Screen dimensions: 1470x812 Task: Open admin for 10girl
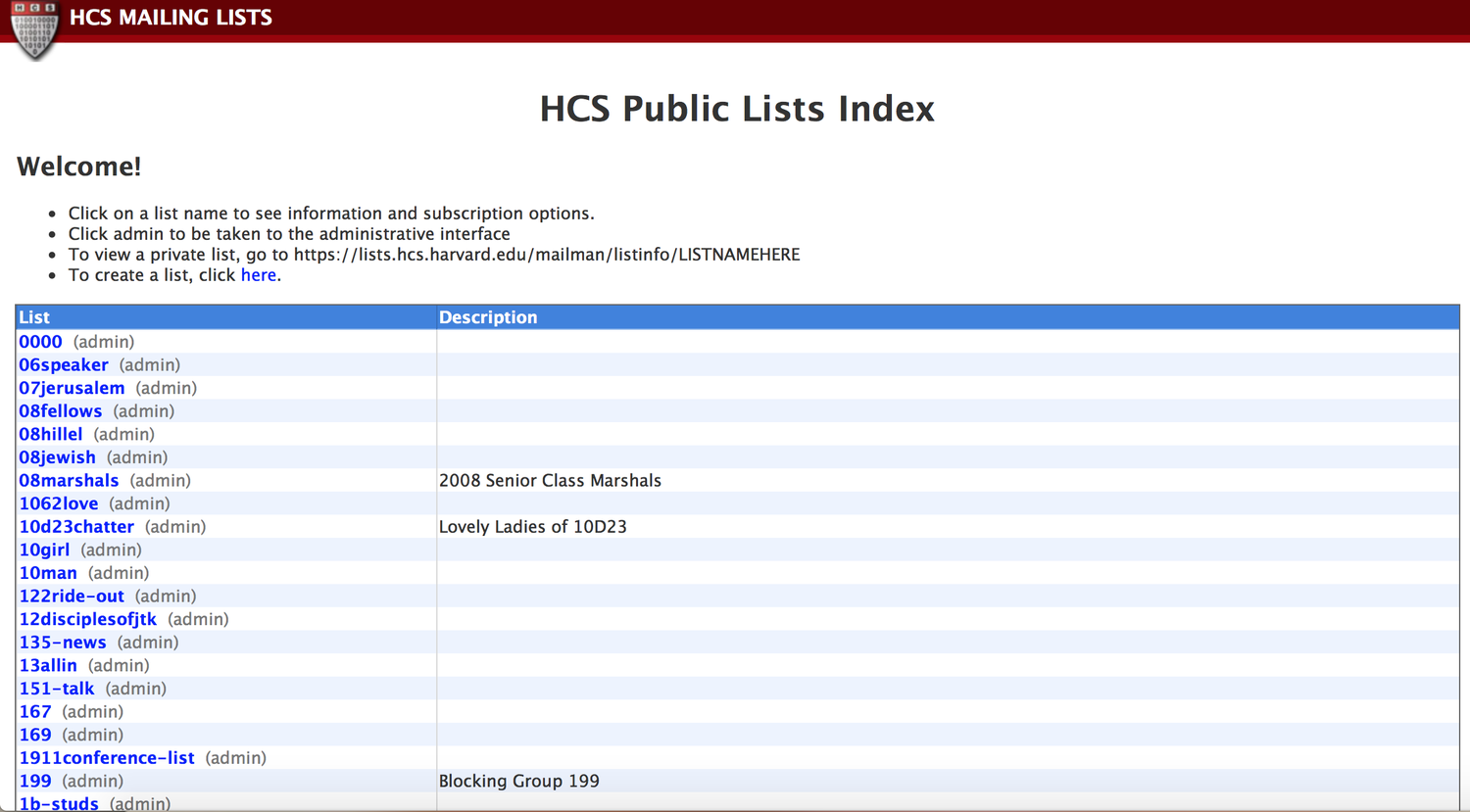tap(111, 550)
